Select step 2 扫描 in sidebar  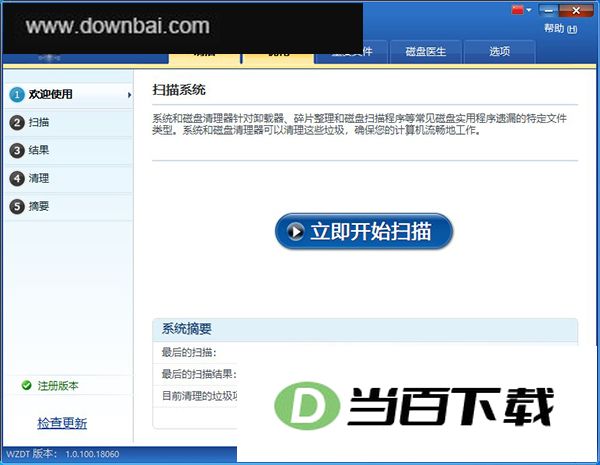pyautogui.click(x=69, y=122)
